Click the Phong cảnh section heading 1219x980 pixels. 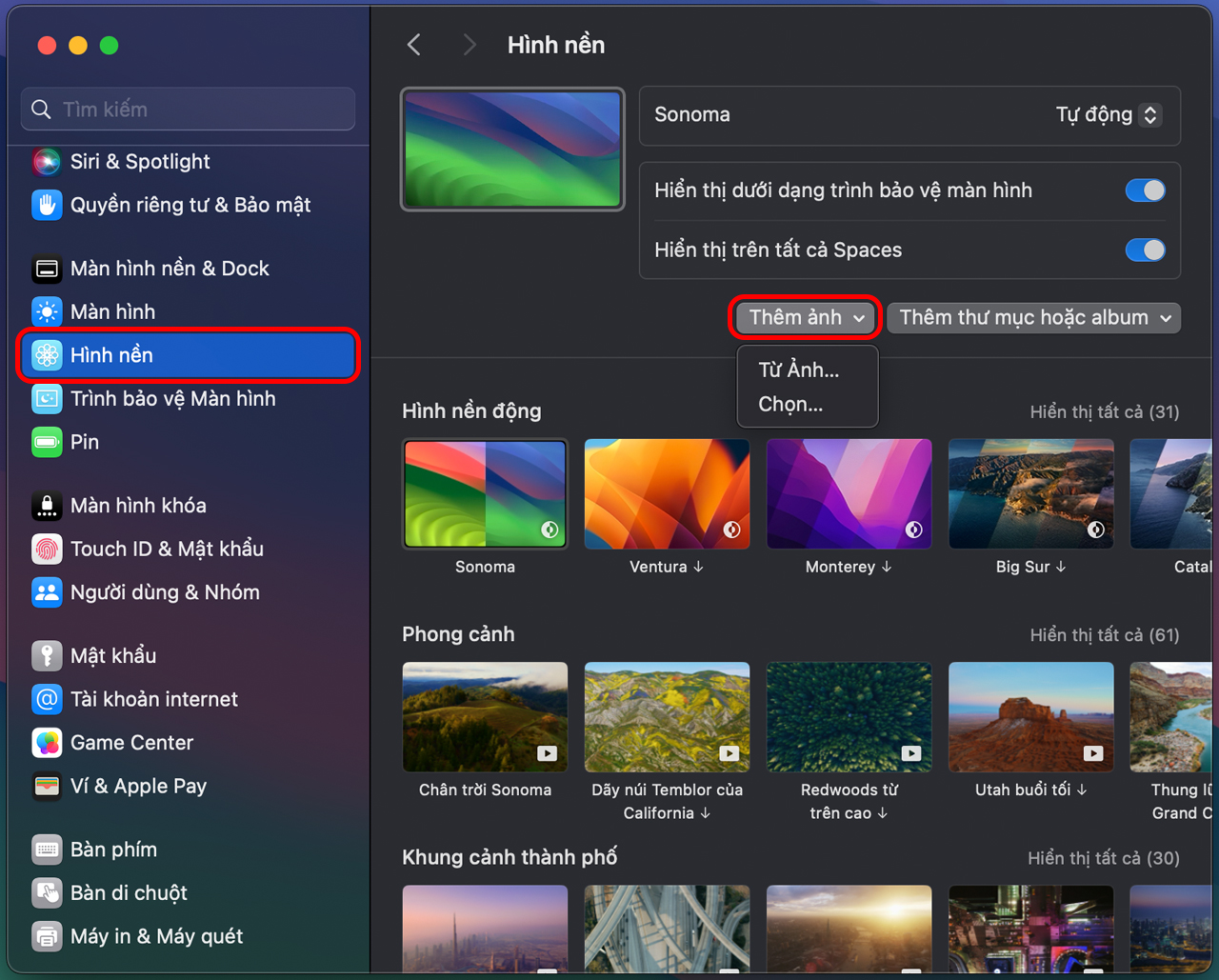[458, 634]
